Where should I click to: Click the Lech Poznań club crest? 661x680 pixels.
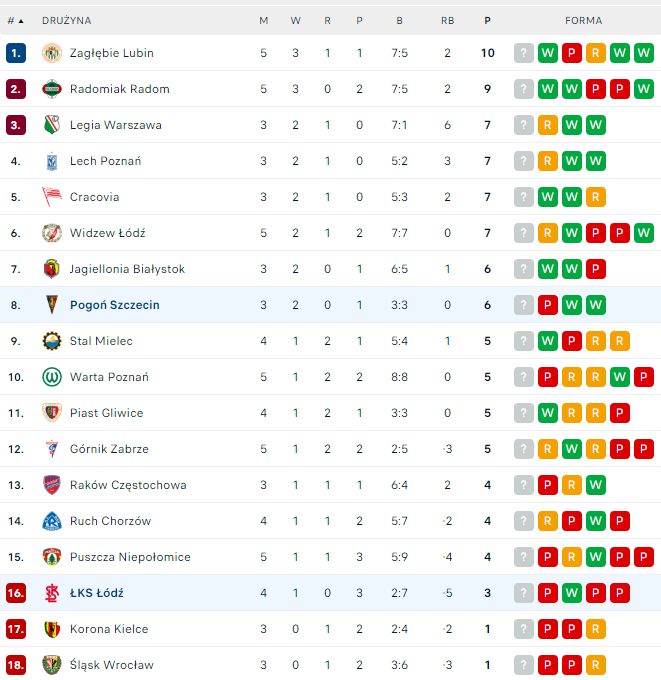[x=52, y=161]
